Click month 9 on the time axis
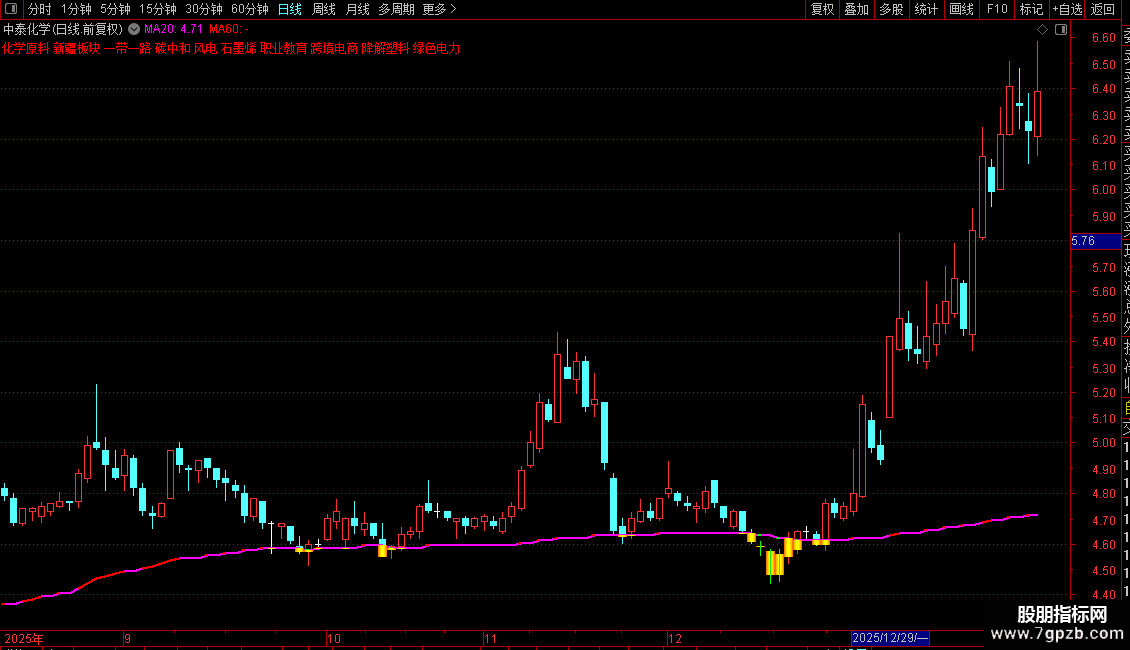This screenshot has height=650, width=1130. click(x=128, y=638)
